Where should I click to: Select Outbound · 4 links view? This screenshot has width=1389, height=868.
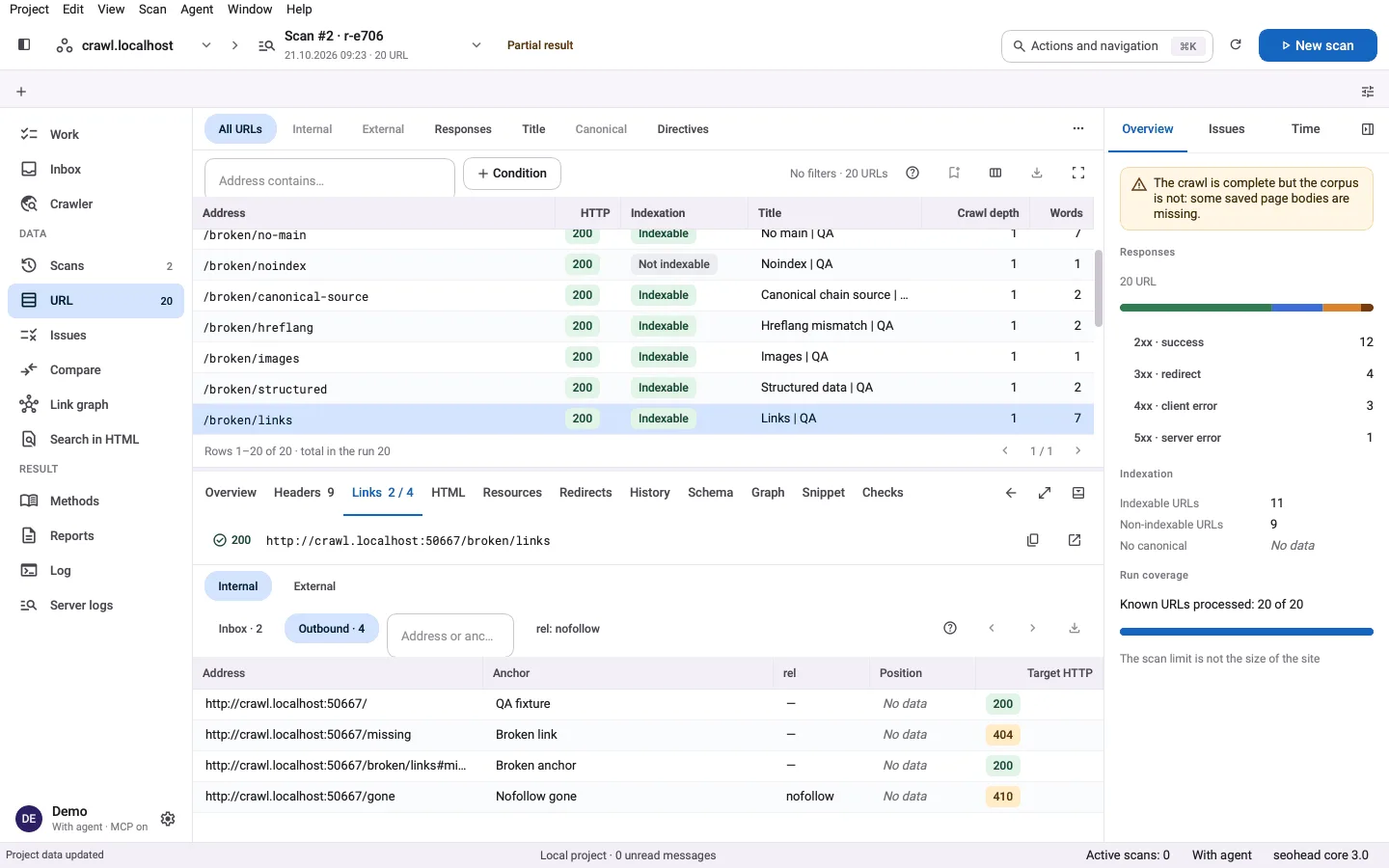tap(332, 629)
